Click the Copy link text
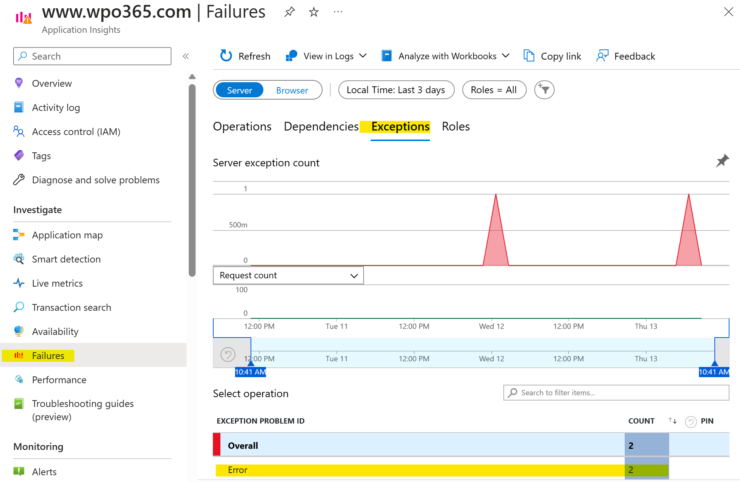Screen dimensions: 740x482 [561, 56]
